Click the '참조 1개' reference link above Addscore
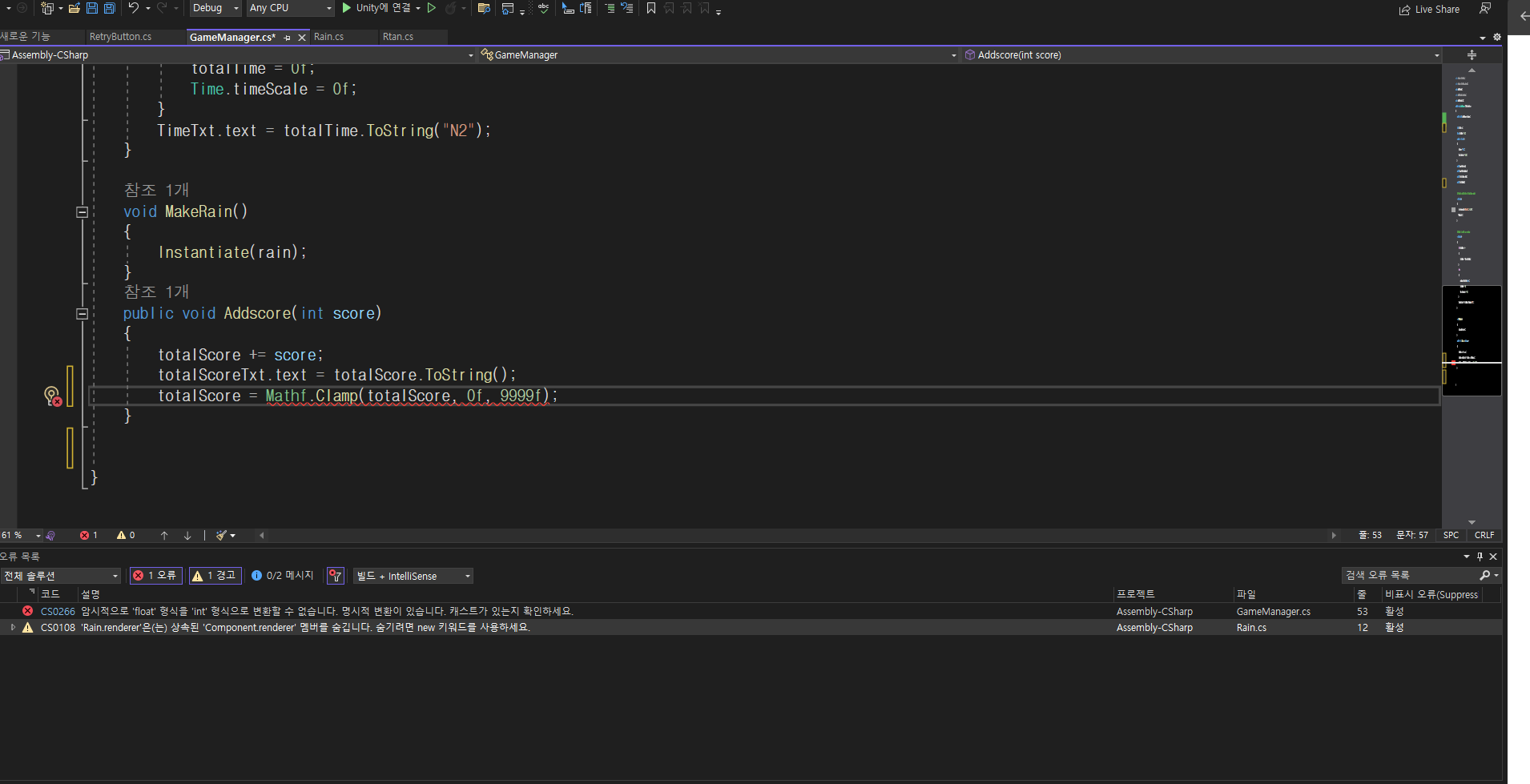Viewport: 1530px width, 784px height. (156, 292)
